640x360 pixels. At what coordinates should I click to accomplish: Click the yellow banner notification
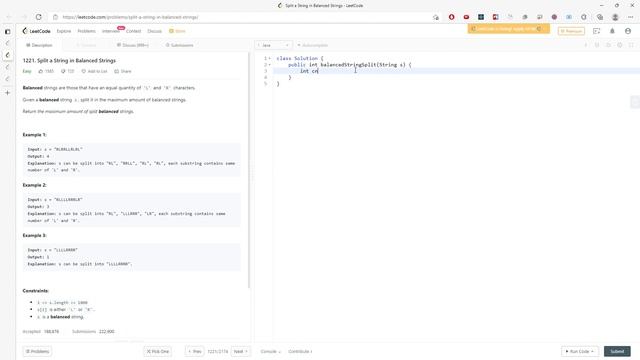(x=509, y=29)
